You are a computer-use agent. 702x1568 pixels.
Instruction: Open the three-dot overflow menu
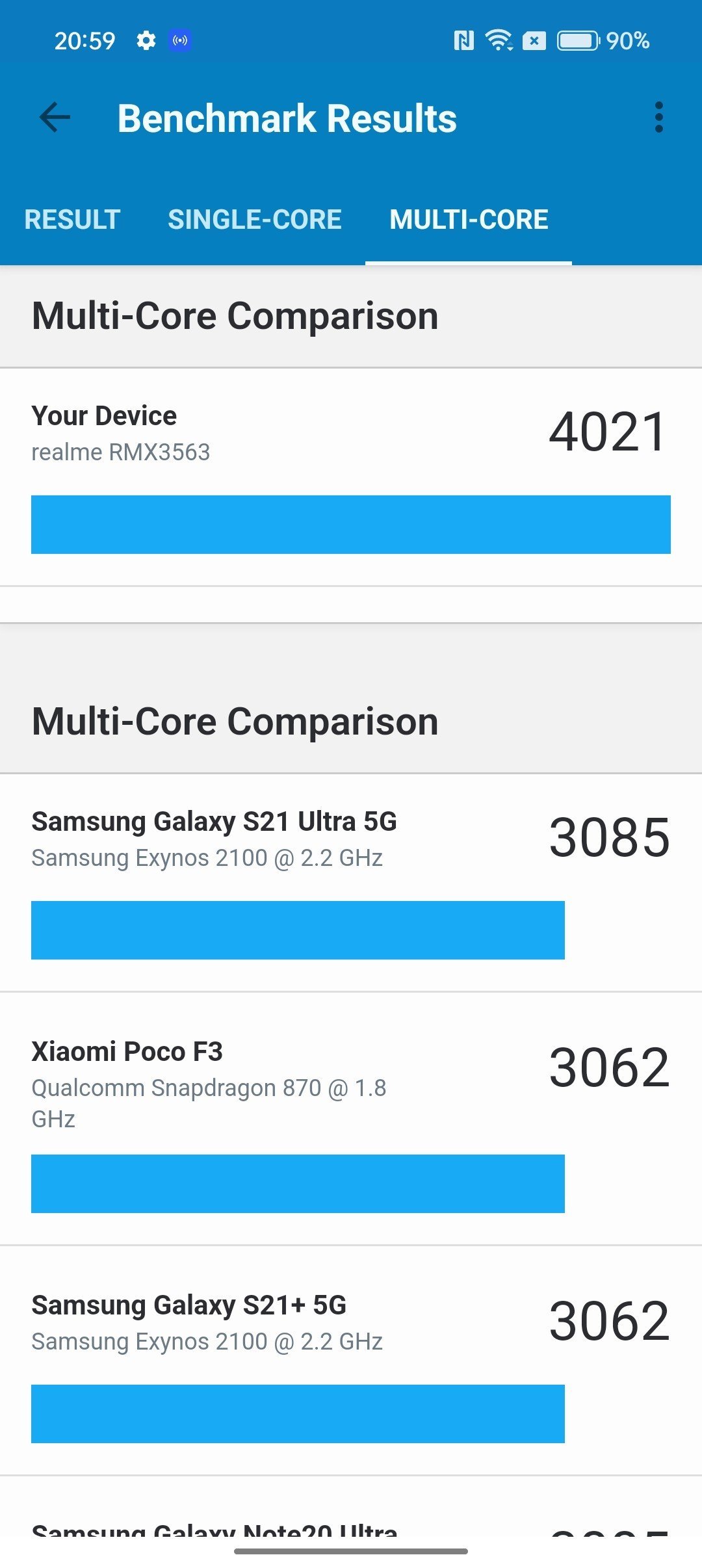tap(658, 118)
